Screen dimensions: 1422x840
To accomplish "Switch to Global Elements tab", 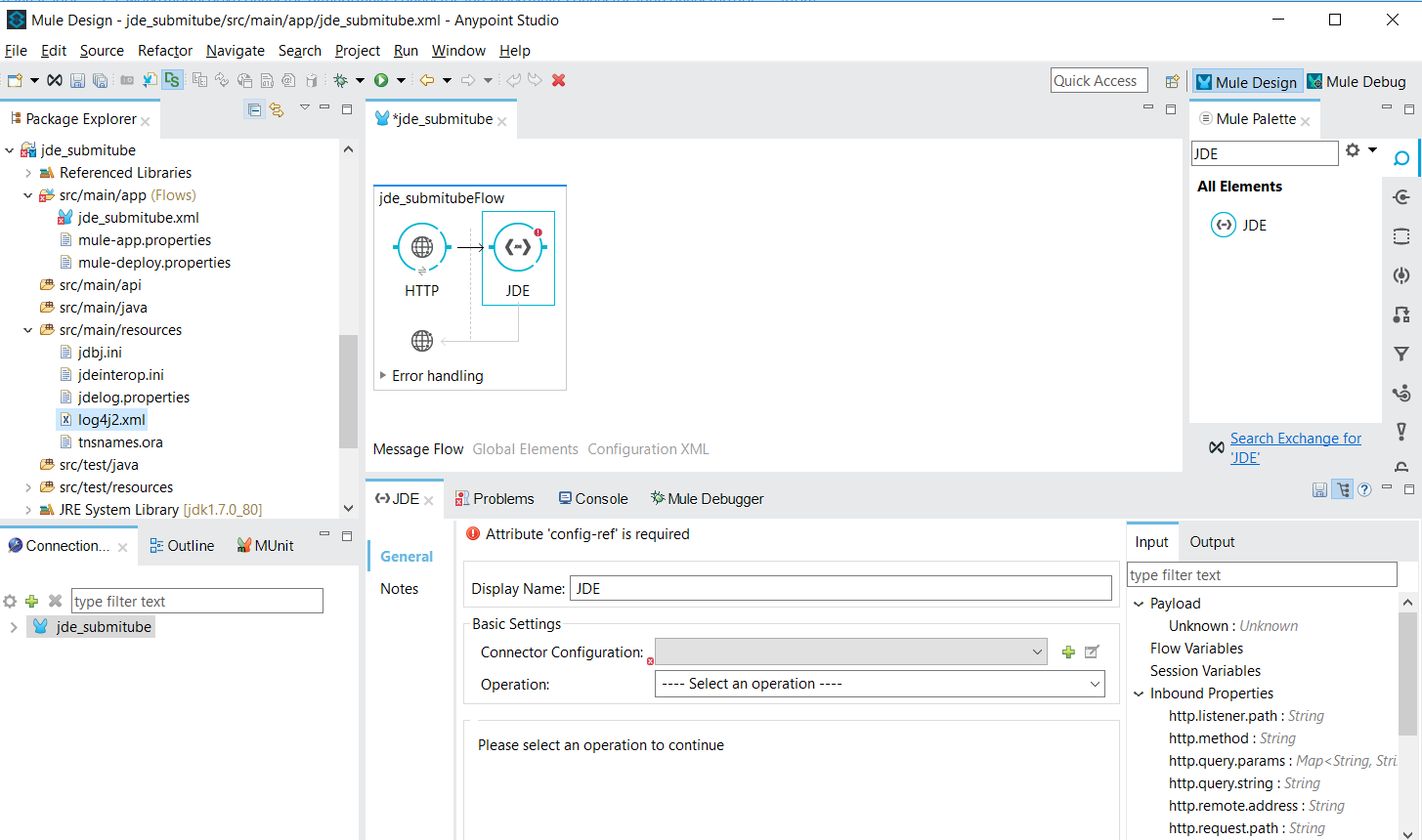I will [x=526, y=449].
